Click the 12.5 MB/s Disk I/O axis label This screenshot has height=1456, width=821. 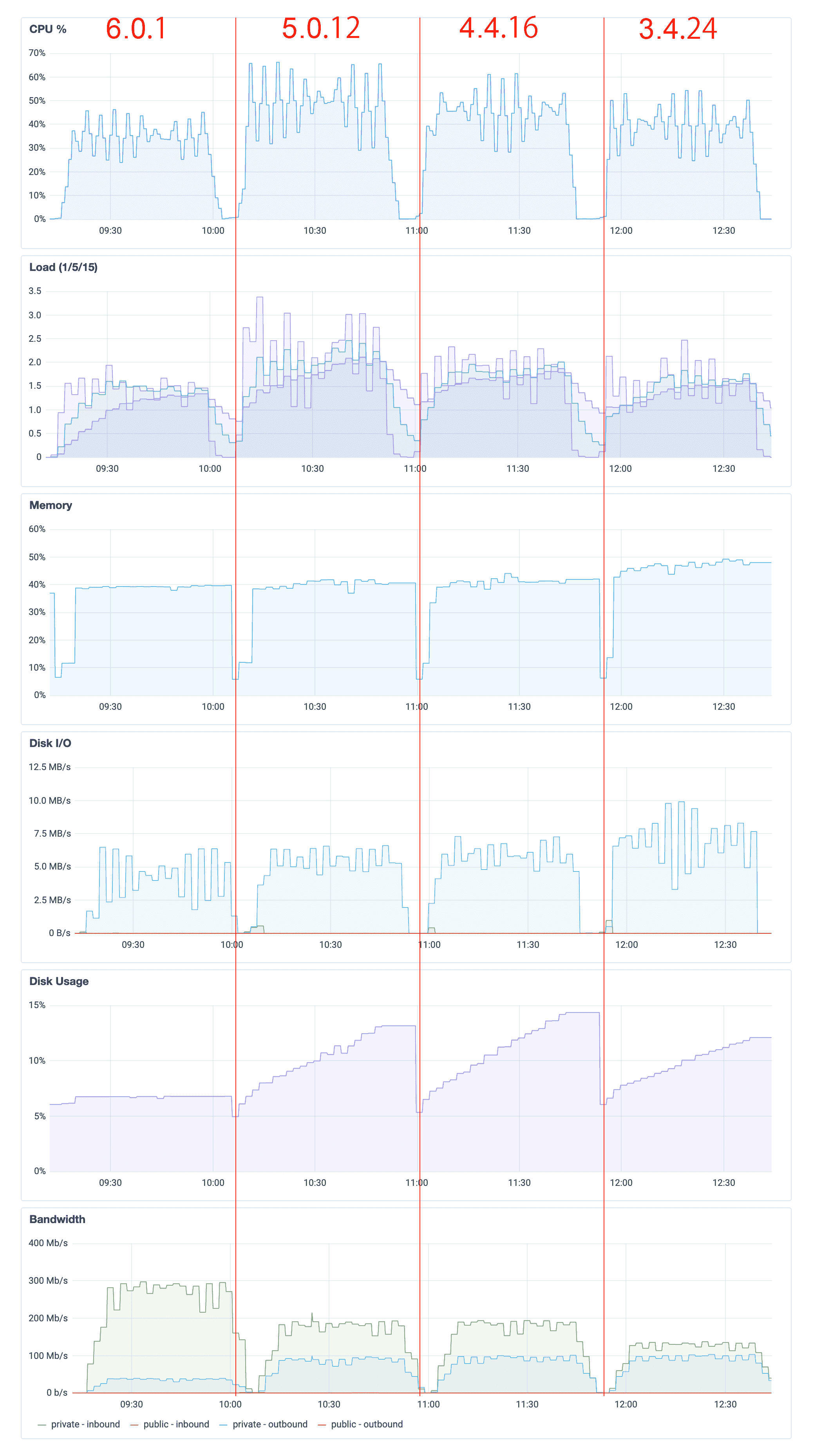pos(50,767)
